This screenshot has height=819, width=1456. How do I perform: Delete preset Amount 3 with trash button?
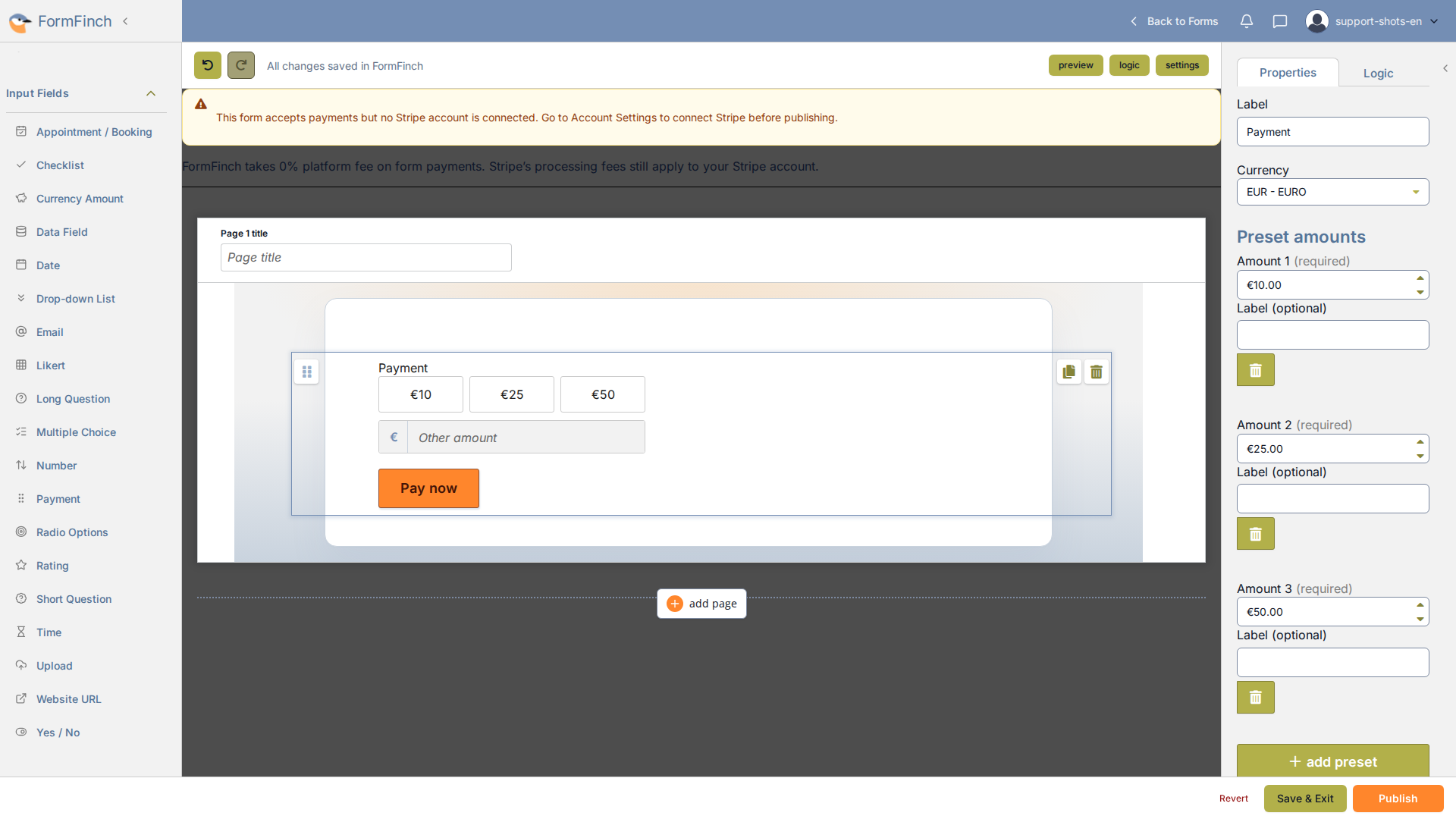(1256, 698)
